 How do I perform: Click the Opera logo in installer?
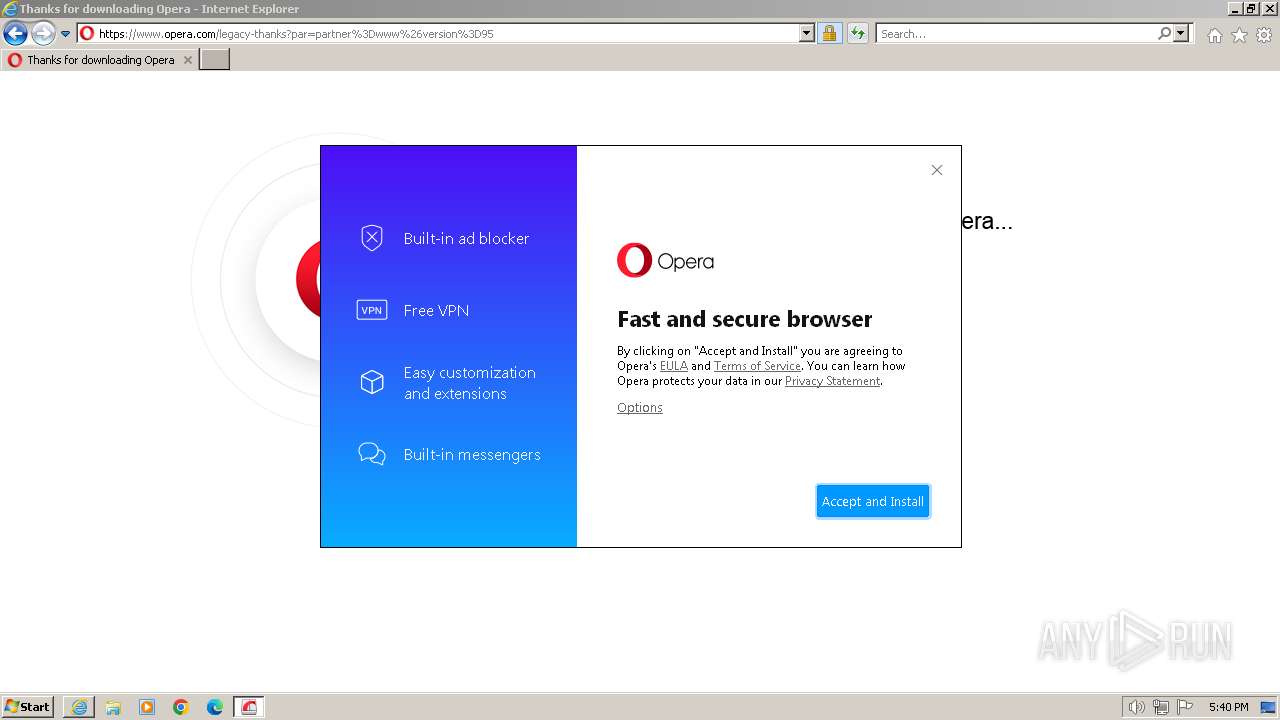[x=665, y=260]
